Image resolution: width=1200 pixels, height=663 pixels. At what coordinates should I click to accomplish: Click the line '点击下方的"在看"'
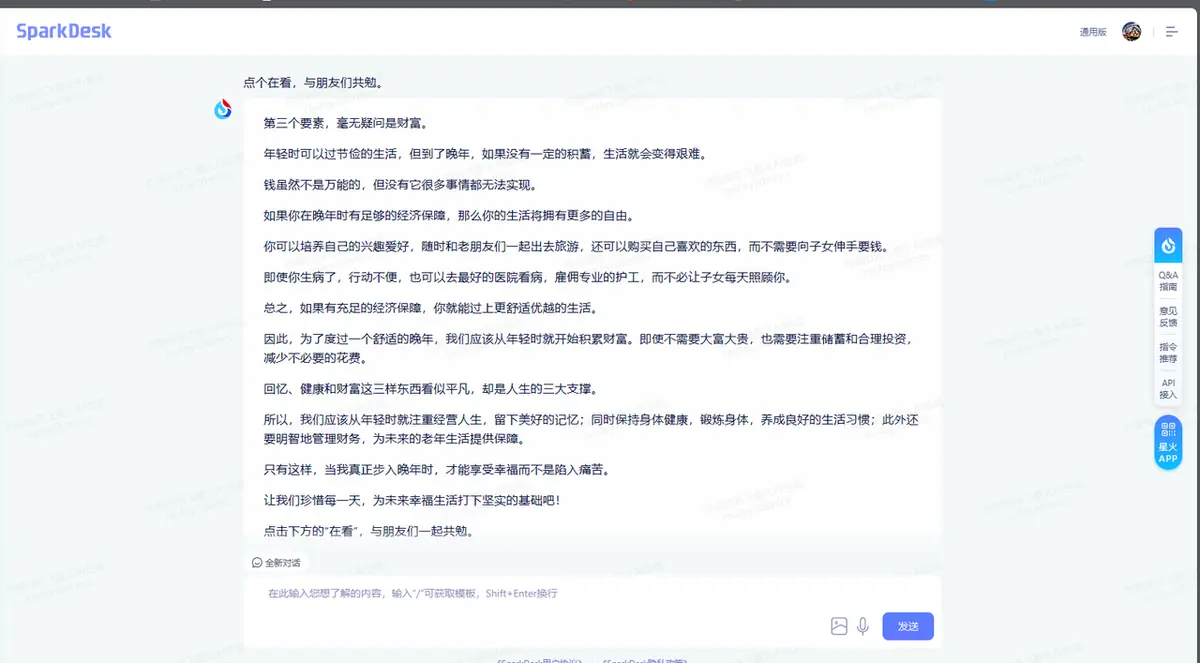pos(368,531)
